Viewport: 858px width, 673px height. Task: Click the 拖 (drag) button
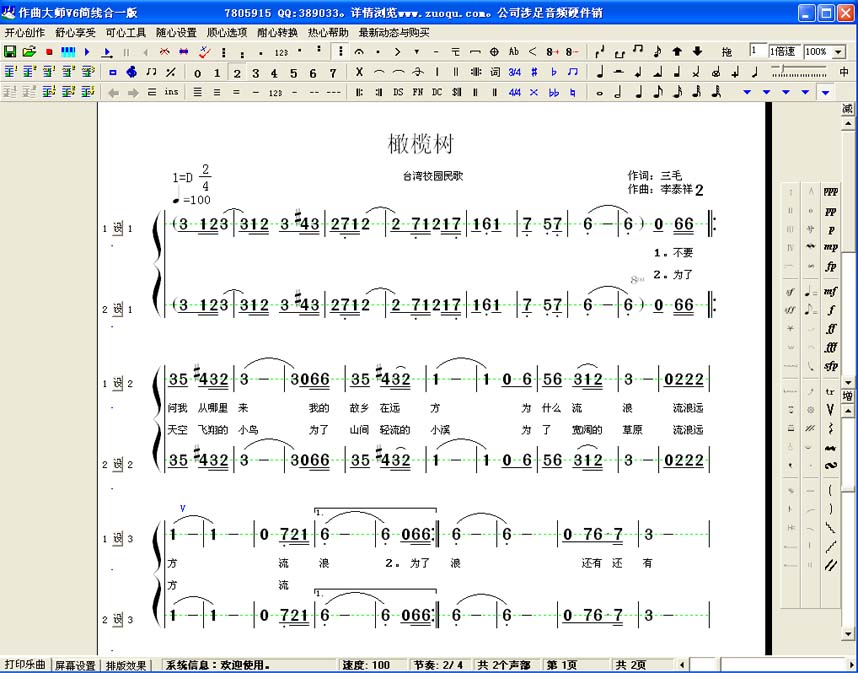(726, 52)
